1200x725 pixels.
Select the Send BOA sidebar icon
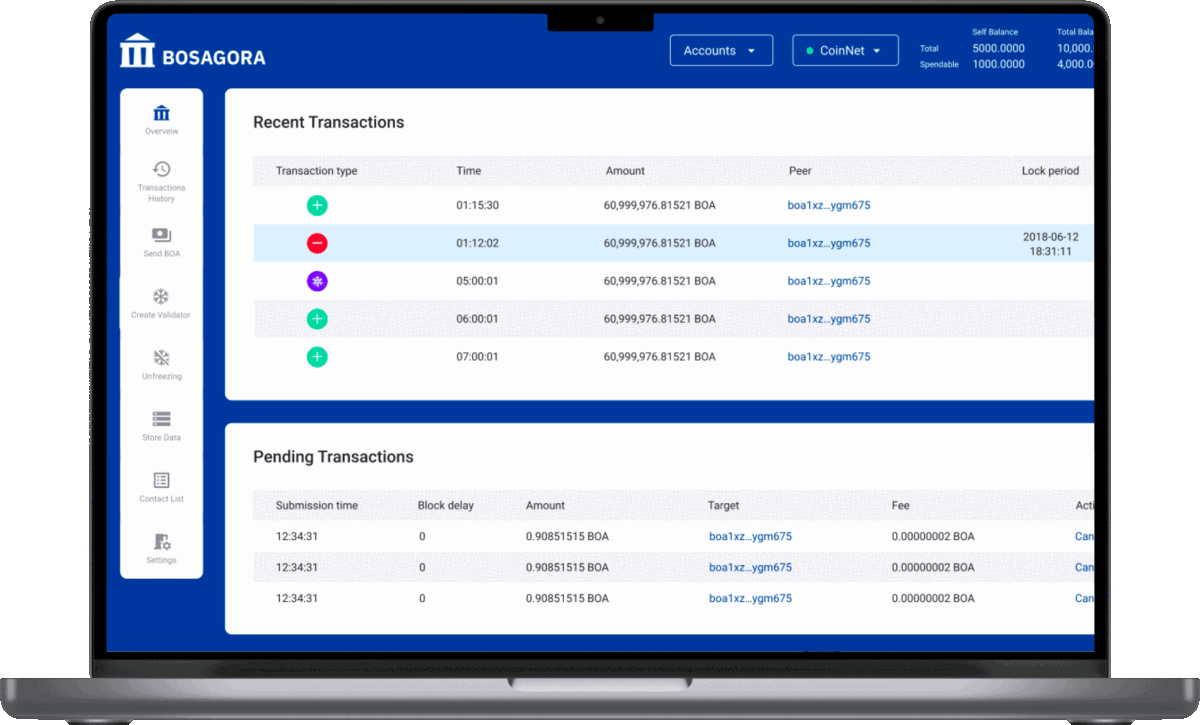(161, 235)
